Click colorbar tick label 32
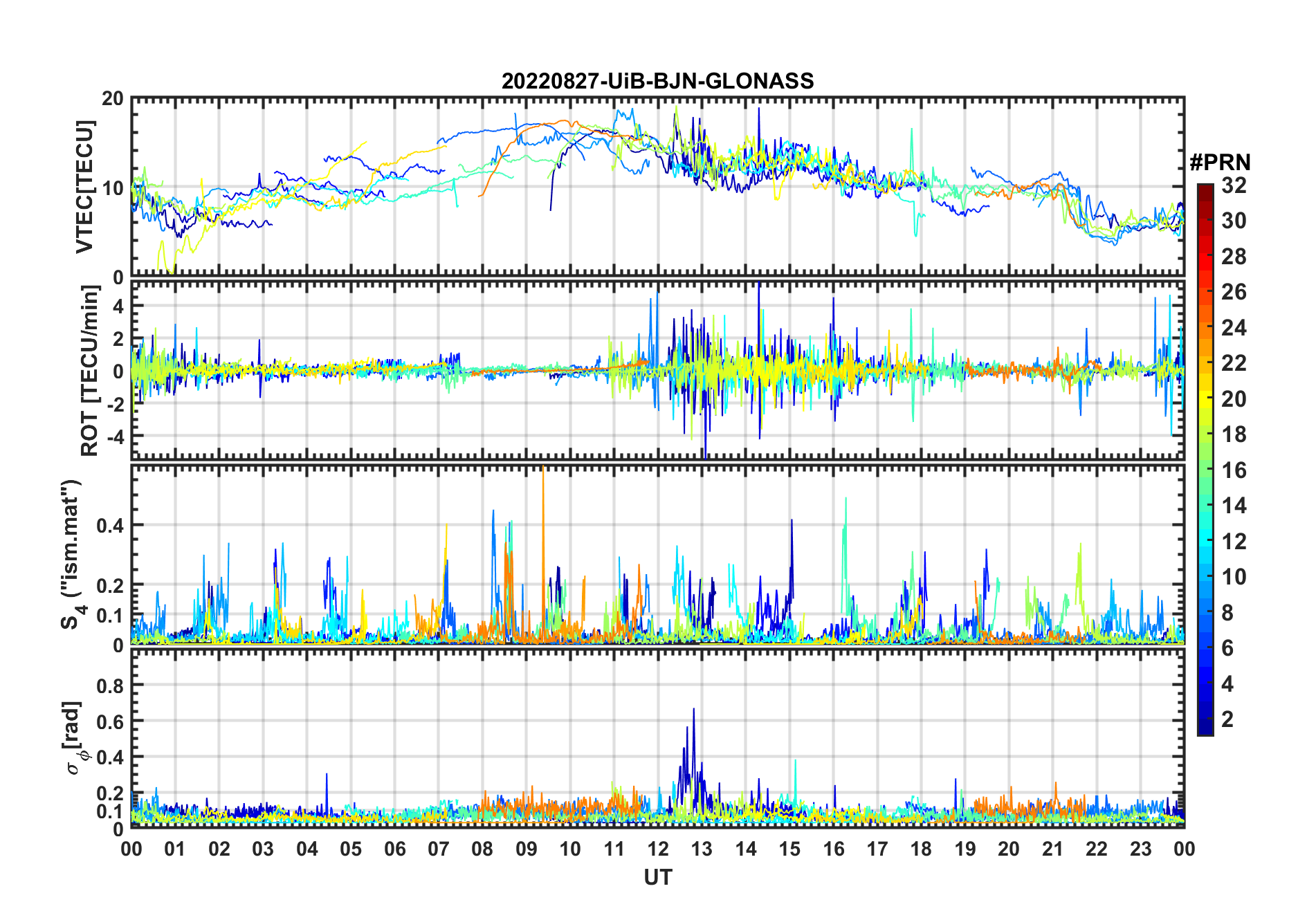The image size is (1316, 920). tap(1234, 185)
